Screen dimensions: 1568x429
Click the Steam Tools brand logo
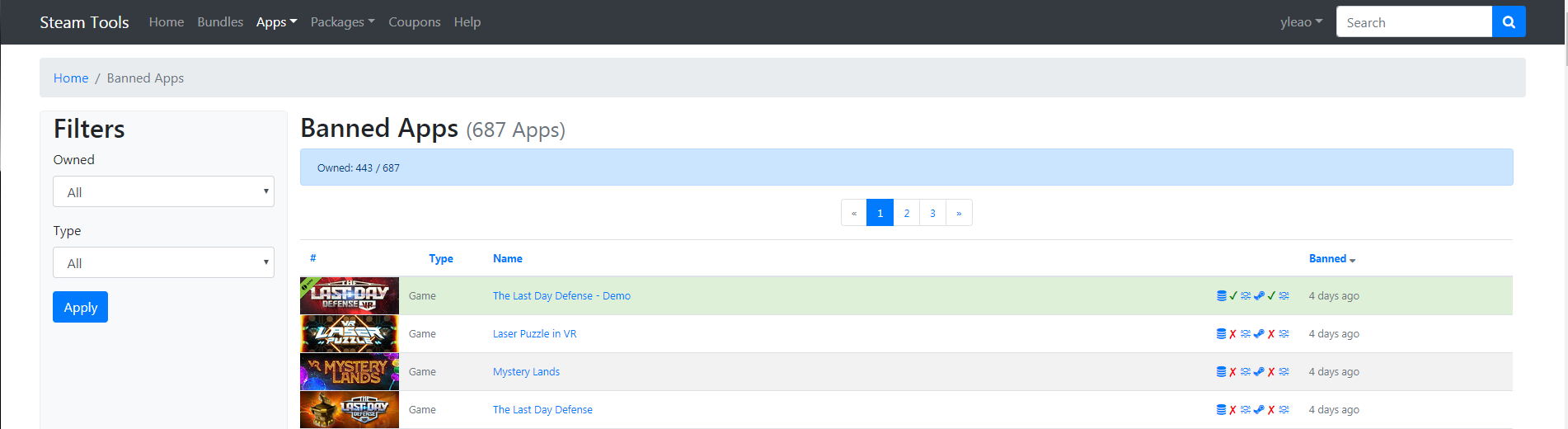pyautogui.click(x=84, y=22)
